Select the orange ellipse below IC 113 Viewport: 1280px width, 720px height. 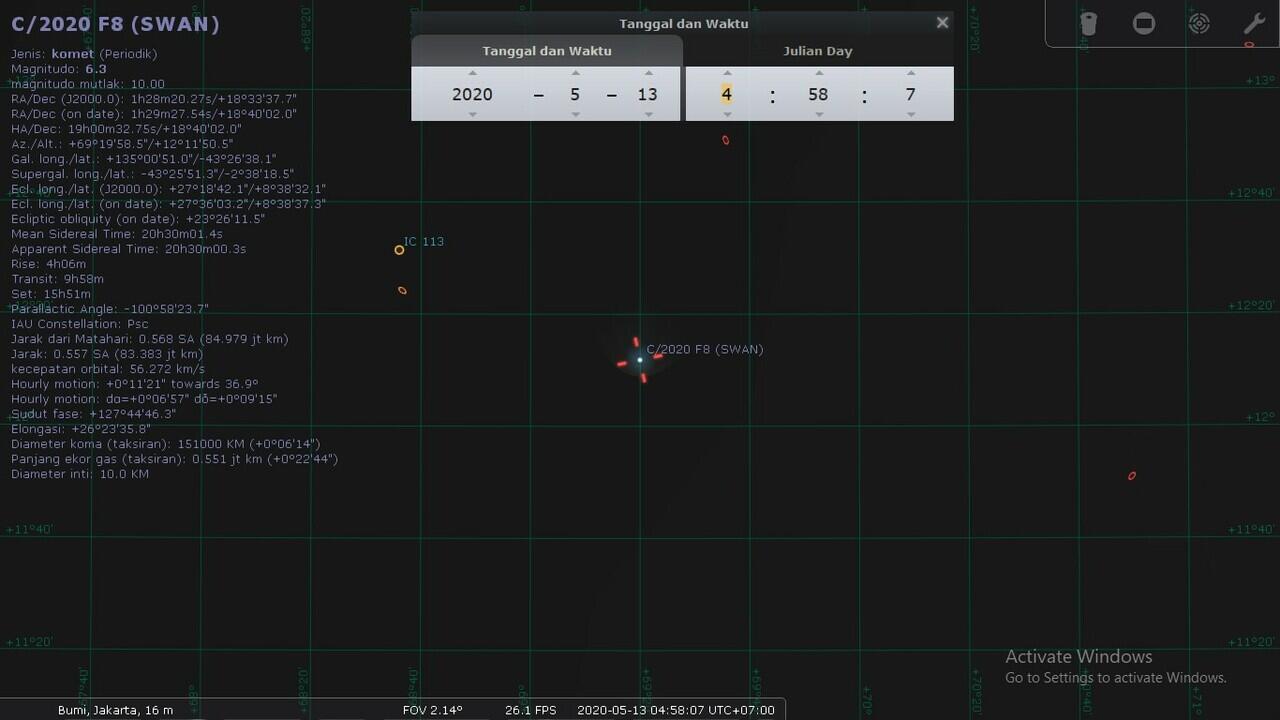[402, 291]
